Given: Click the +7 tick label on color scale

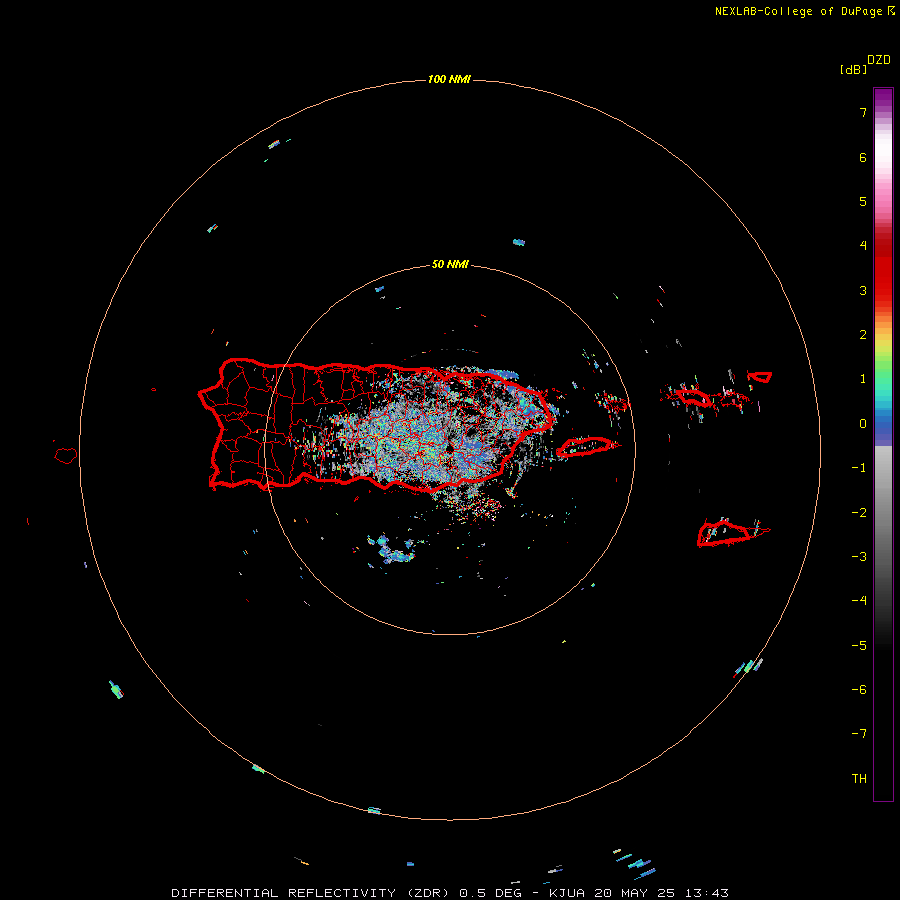Looking at the screenshot, I should coord(863,112).
